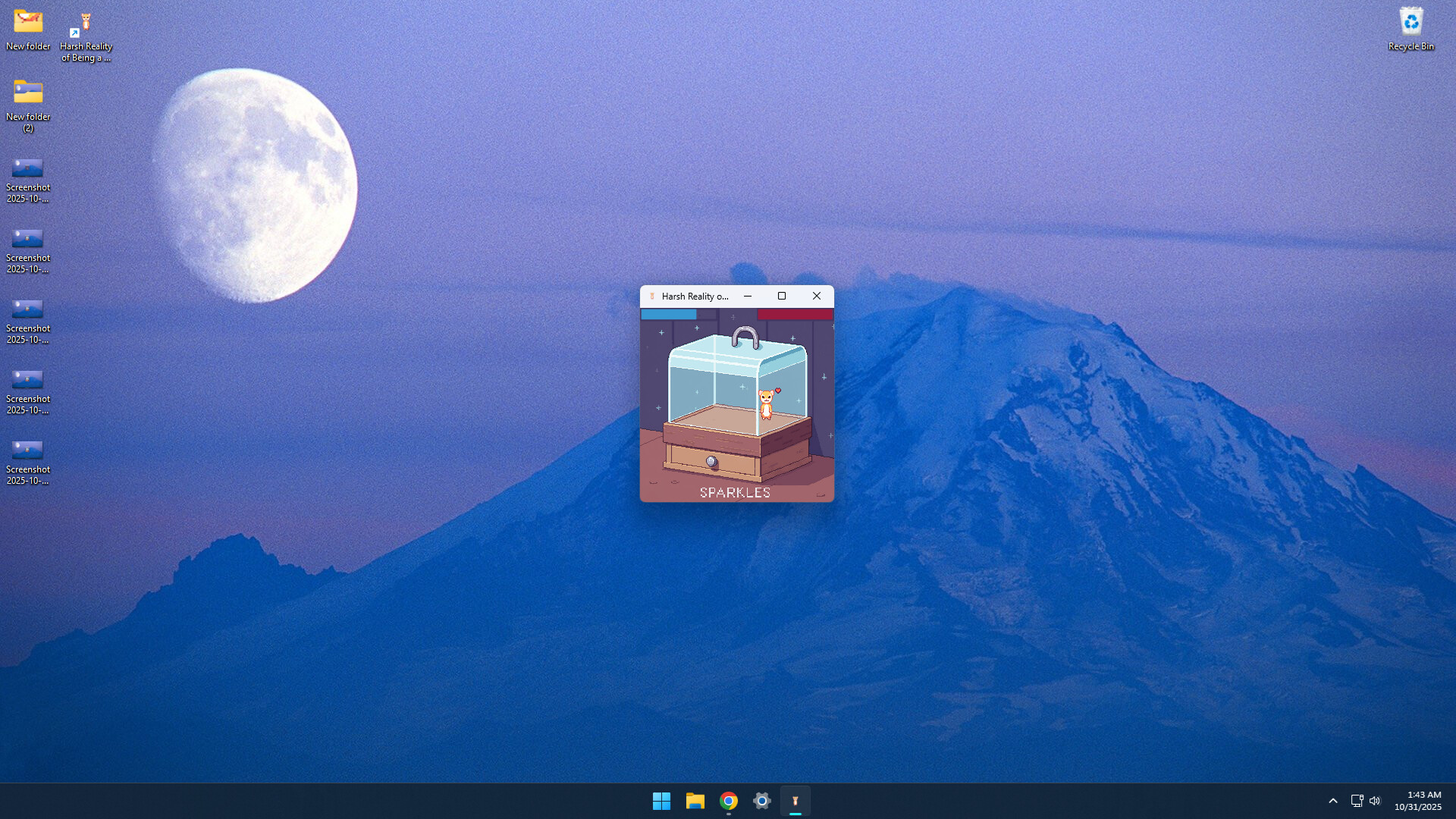Expand hidden icons in the system tray
The width and height of the screenshot is (1456, 819).
pyautogui.click(x=1333, y=800)
